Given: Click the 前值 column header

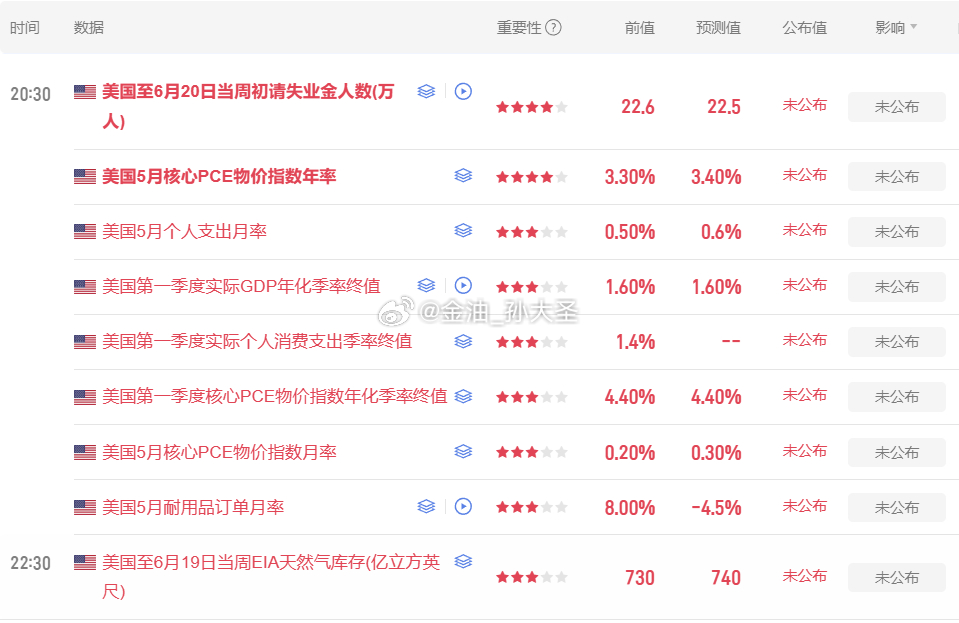Looking at the screenshot, I should tap(640, 28).
